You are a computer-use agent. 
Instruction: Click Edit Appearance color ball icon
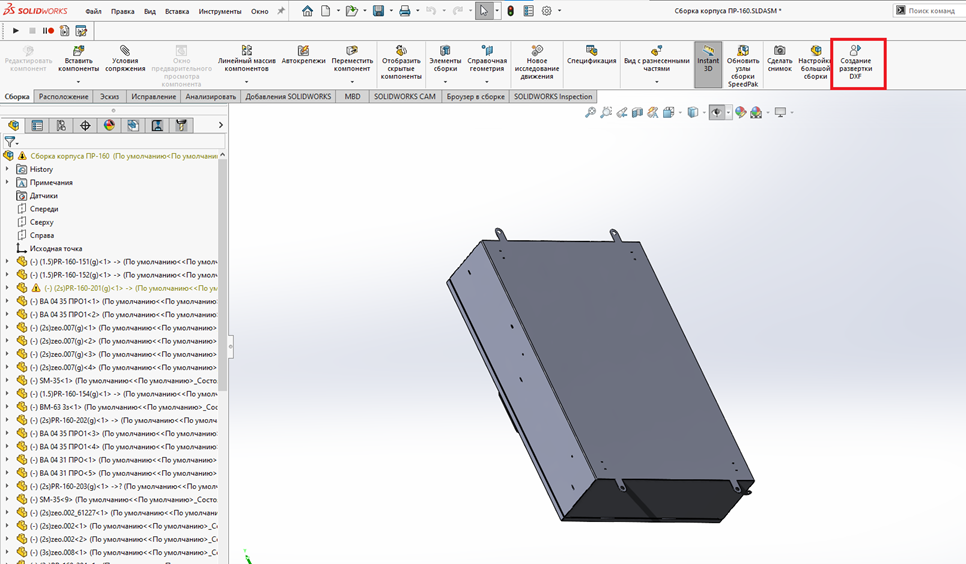click(740, 112)
